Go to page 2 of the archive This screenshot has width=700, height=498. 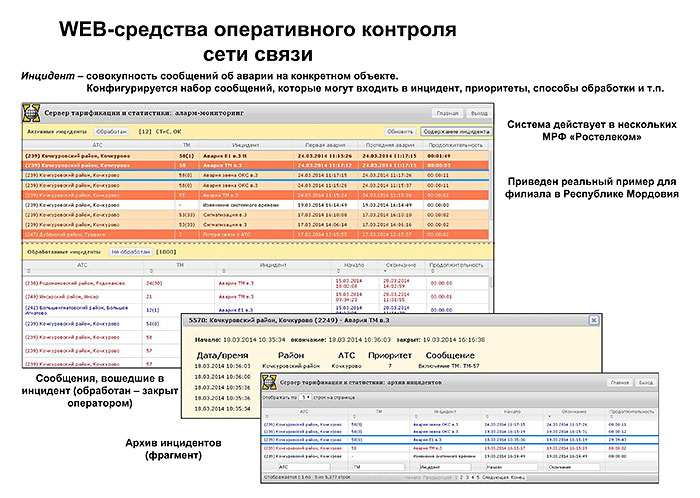pyautogui.click(x=462, y=477)
